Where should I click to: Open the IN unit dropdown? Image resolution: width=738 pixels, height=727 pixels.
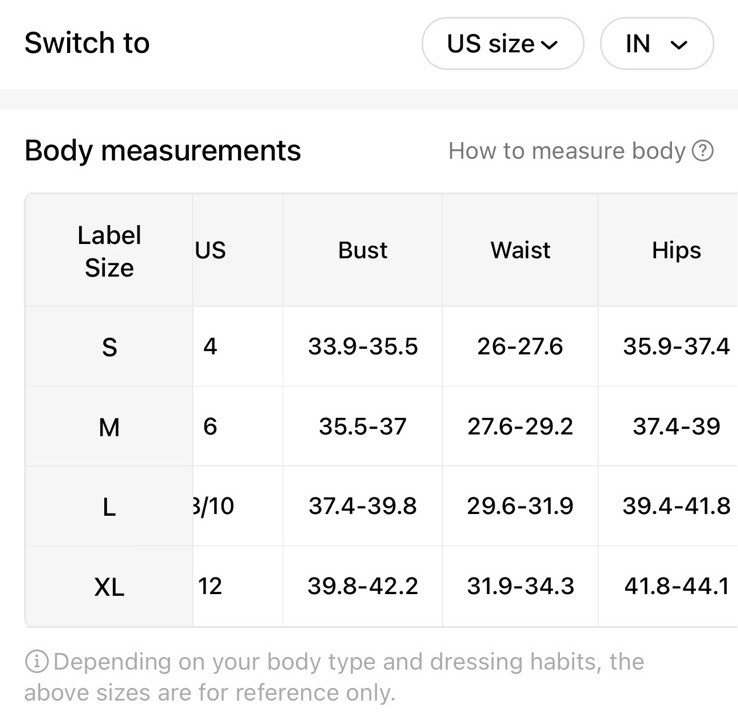point(657,44)
